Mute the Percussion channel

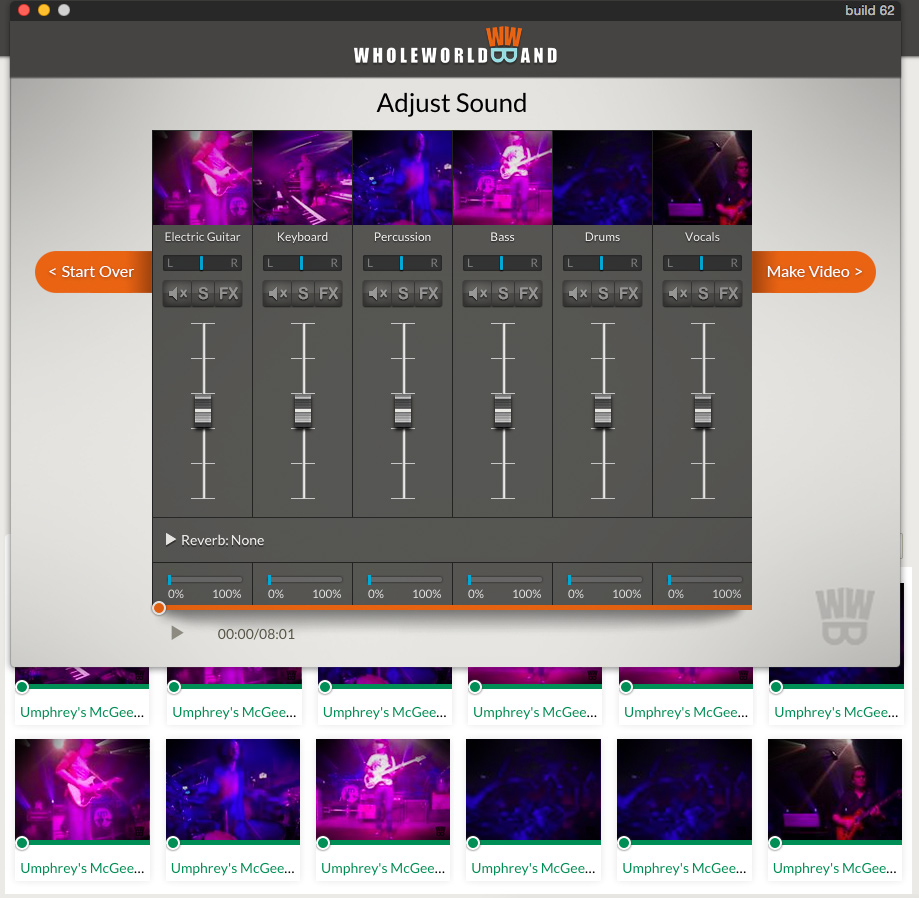coord(377,294)
